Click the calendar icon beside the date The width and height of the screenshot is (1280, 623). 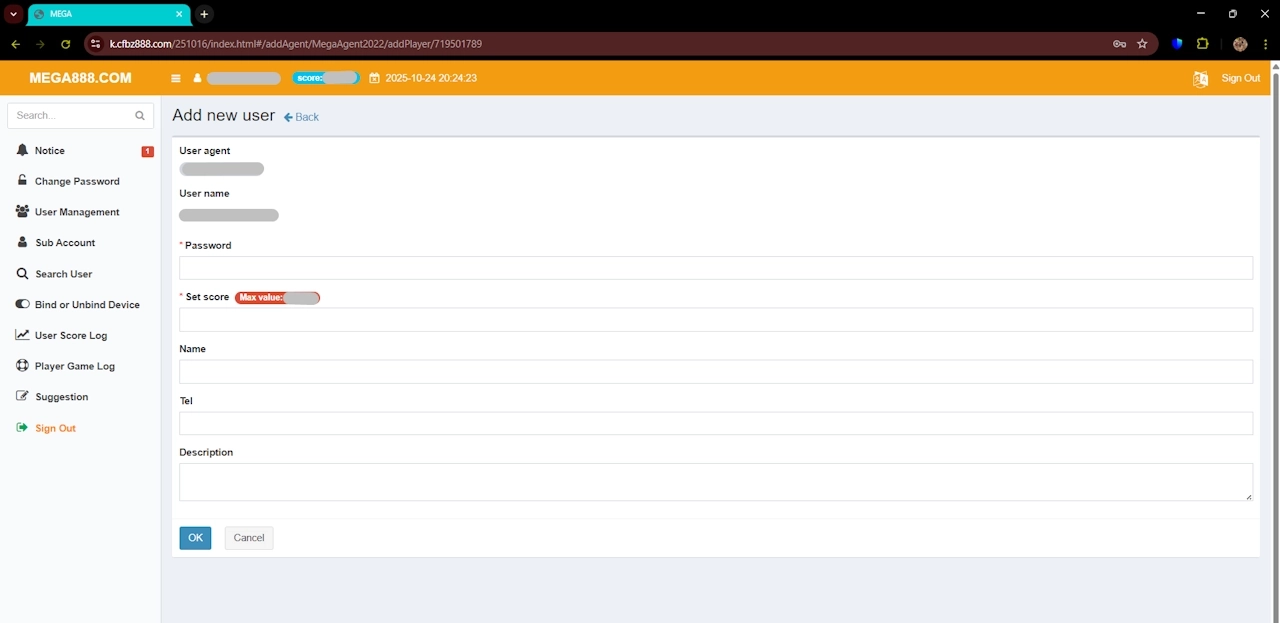(374, 77)
